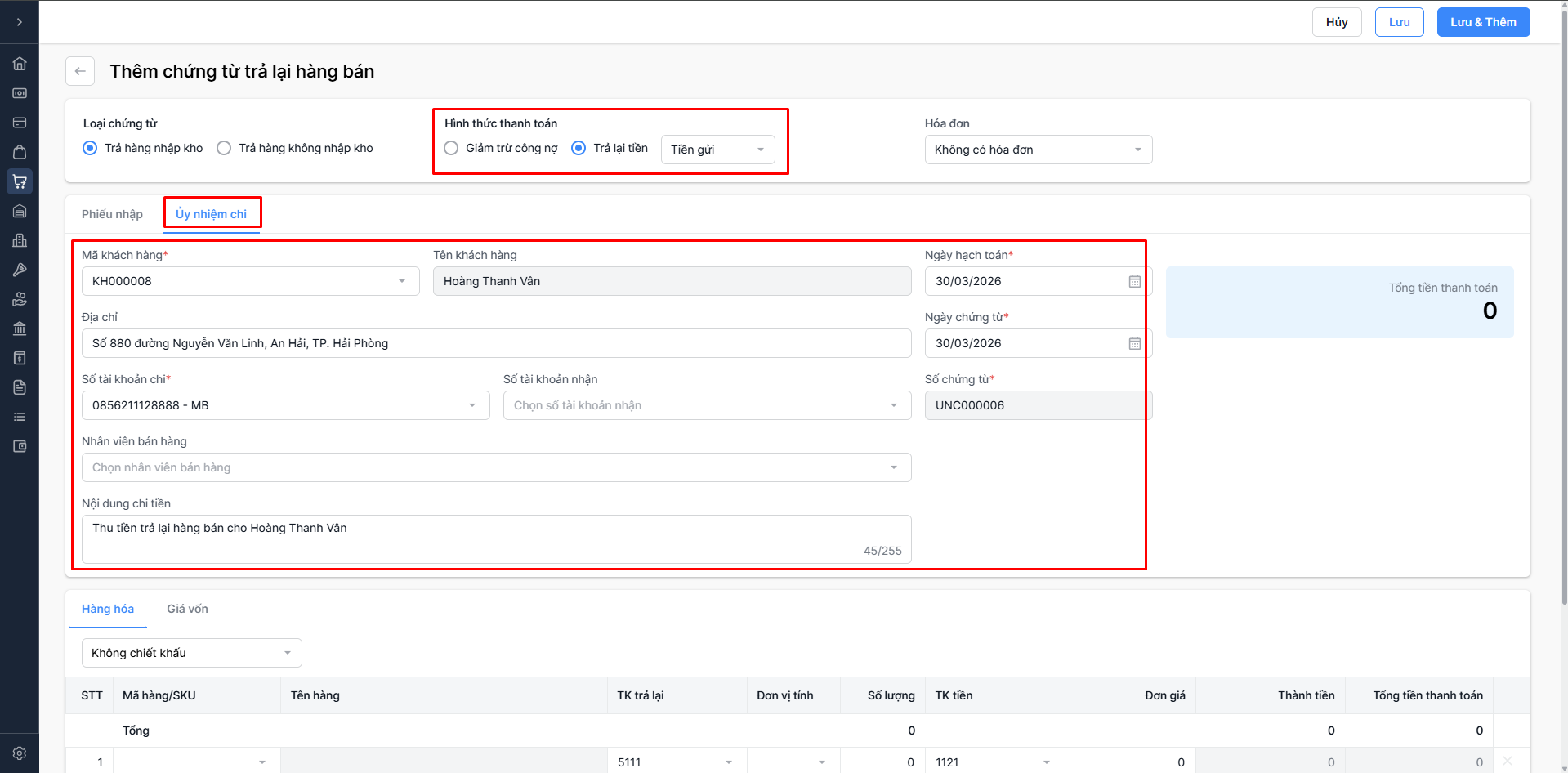Open the Tiền gửi payment method dropdown

pos(717,150)
